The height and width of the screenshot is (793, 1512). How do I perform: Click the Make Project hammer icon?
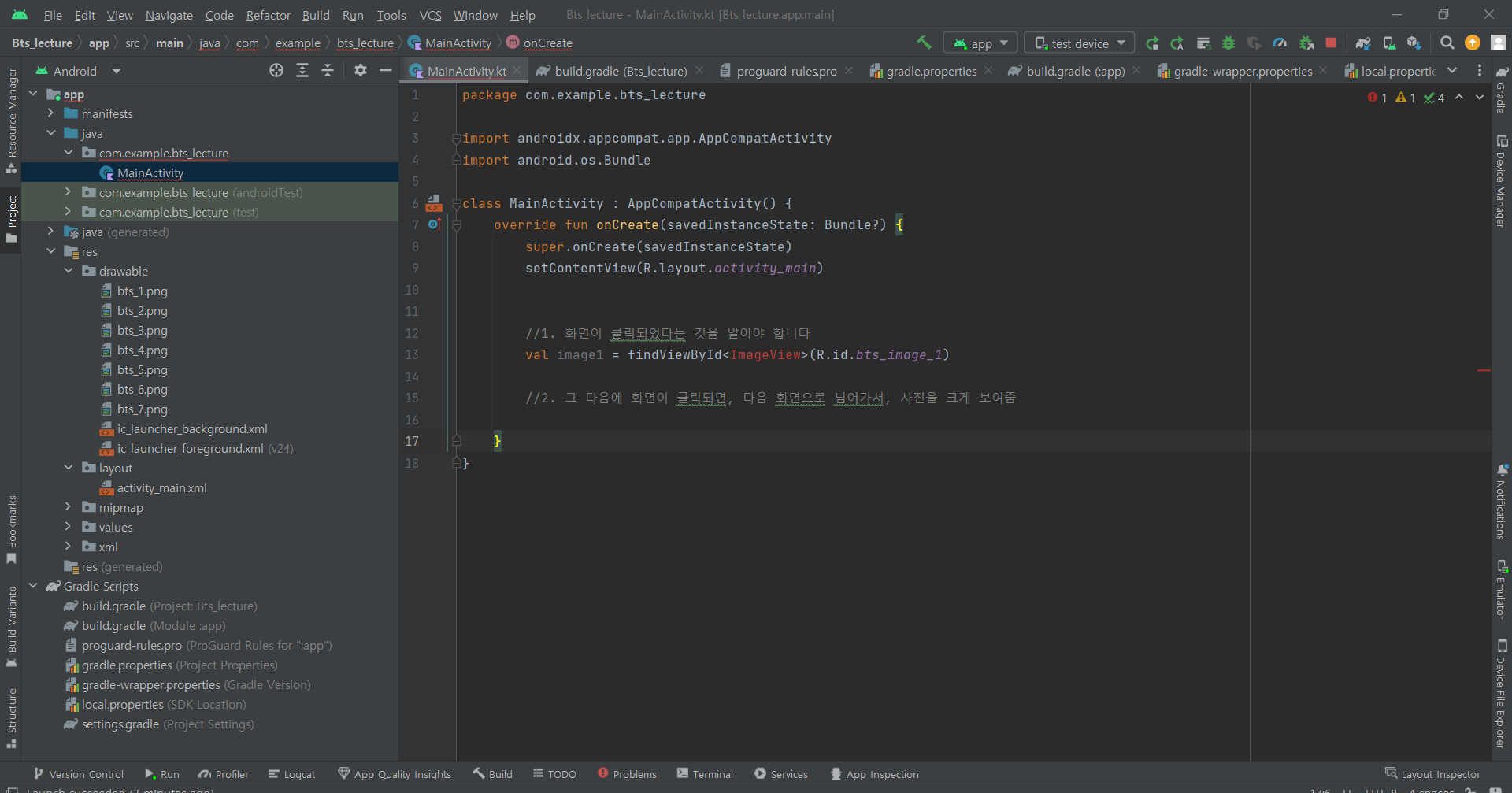(x=924, y=43)
